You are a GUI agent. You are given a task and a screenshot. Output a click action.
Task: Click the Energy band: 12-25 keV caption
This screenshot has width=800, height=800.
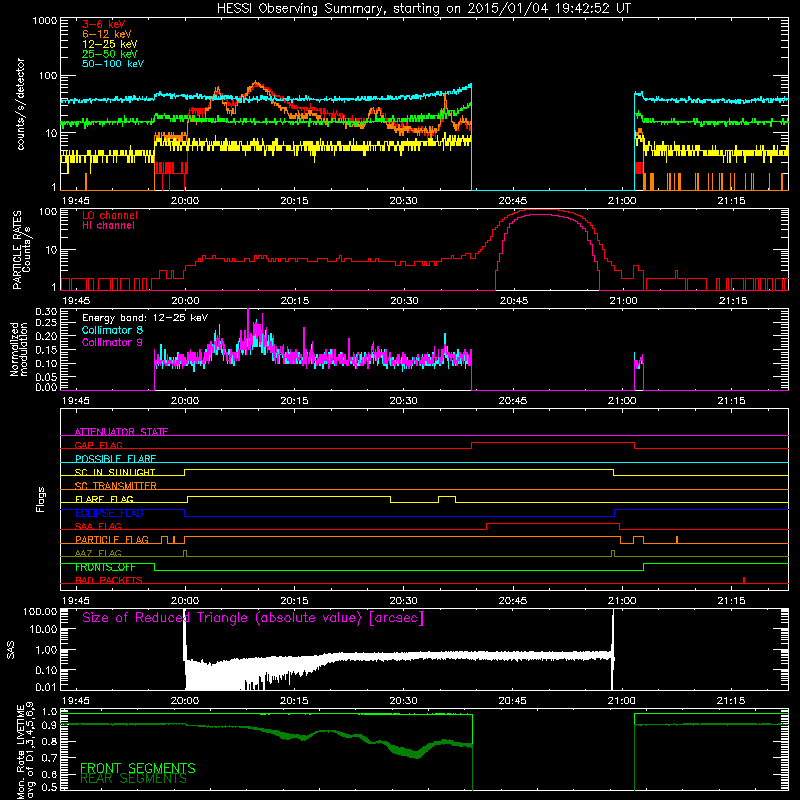[x=145, y=318]
